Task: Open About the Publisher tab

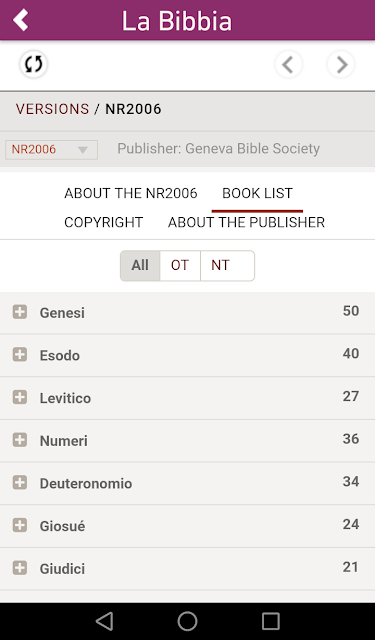Action: (246, 222)
